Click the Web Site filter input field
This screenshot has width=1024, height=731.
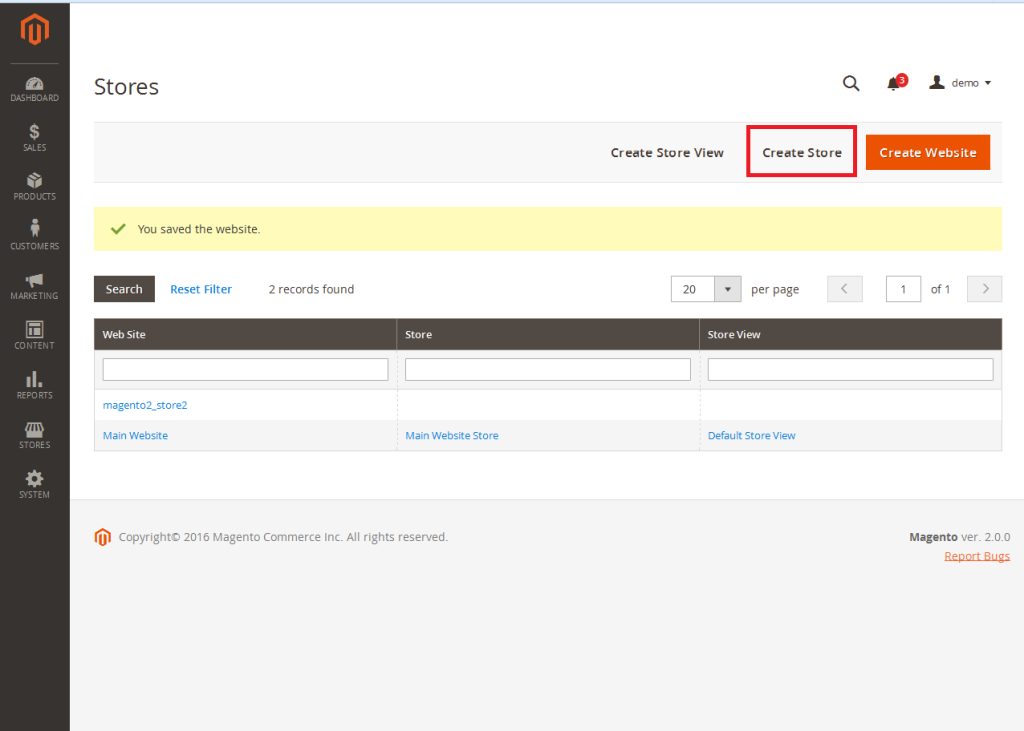(245, 370)
